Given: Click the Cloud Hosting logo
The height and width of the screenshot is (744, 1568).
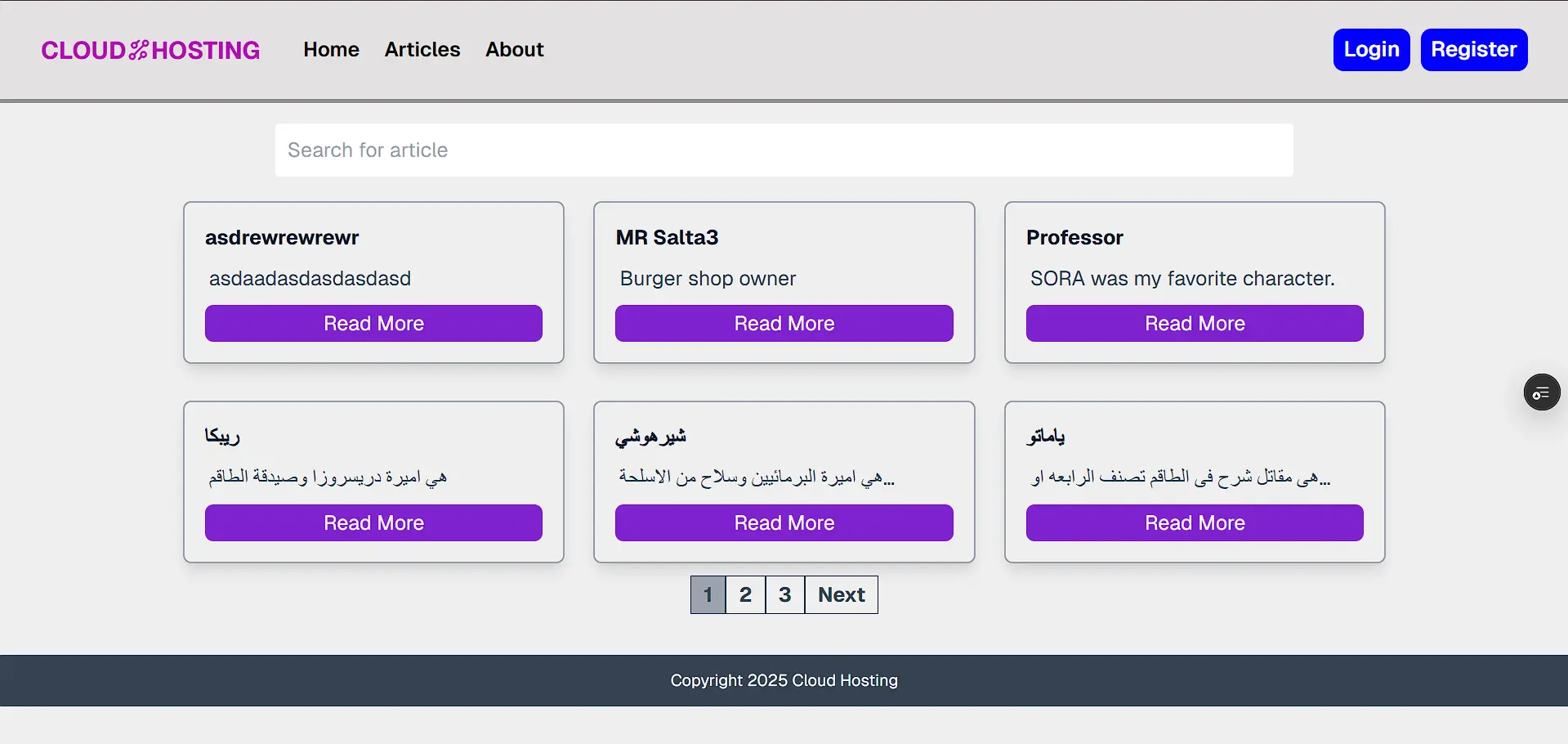Looking at the screenshot, I should pyautogui.click(x=150, y=50).
